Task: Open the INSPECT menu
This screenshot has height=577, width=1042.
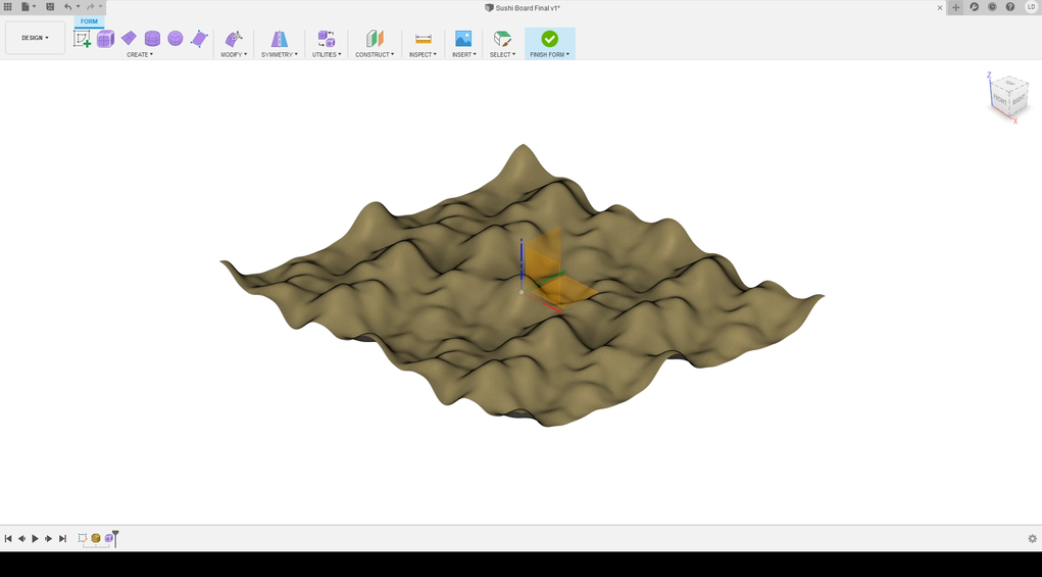Action: click(423, 55)
